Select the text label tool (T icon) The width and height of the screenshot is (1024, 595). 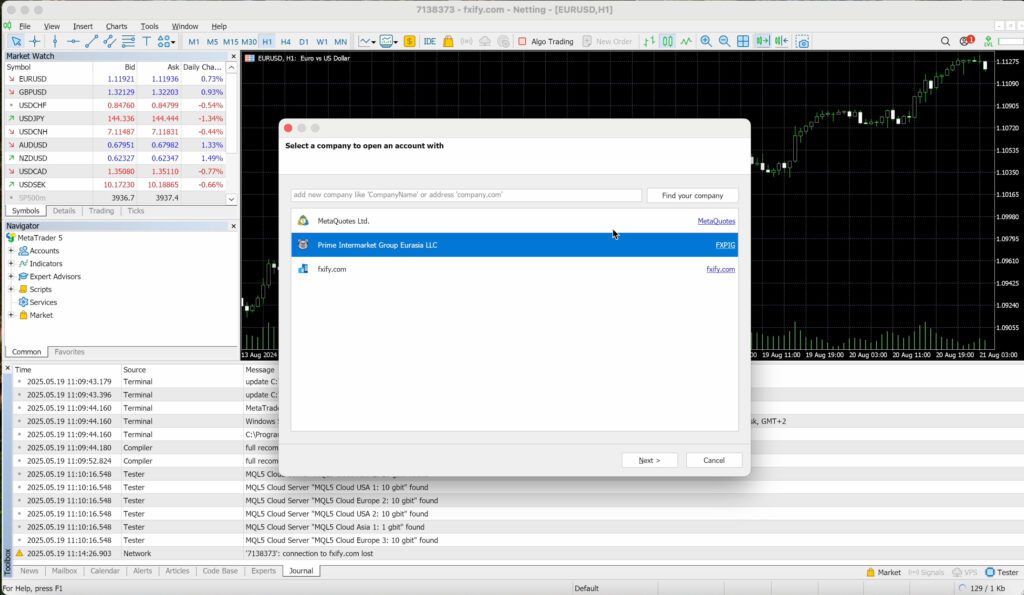click(146, 41)
